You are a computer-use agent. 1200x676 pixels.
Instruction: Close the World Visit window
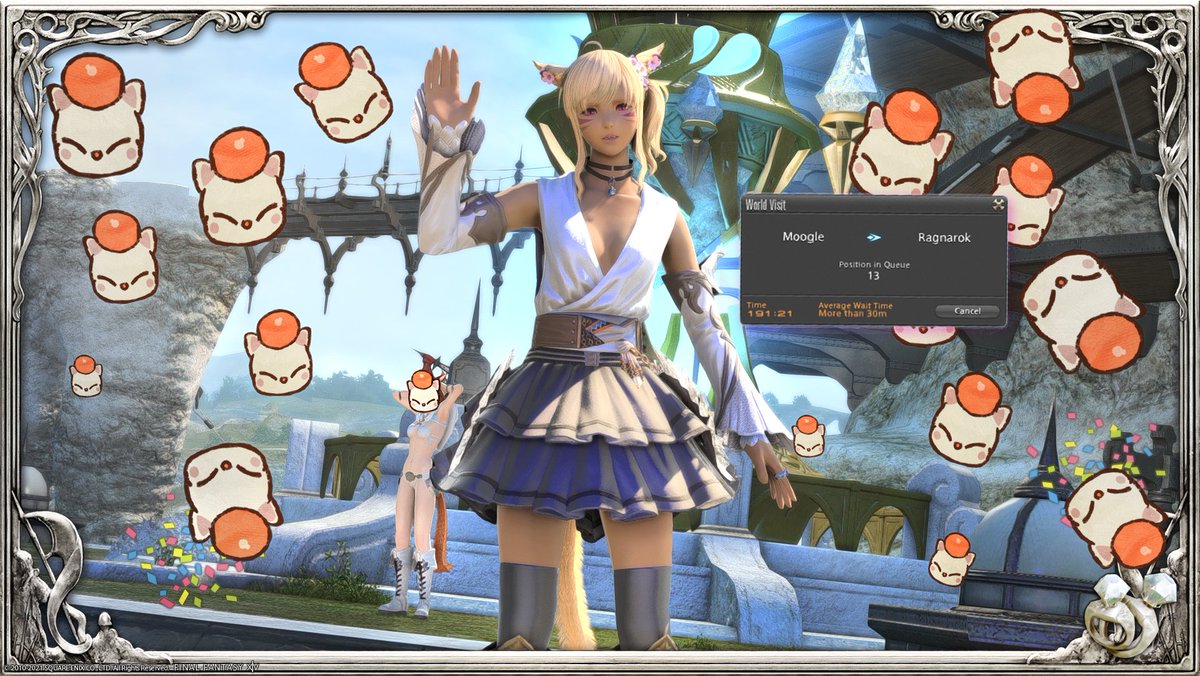(997, 204)
